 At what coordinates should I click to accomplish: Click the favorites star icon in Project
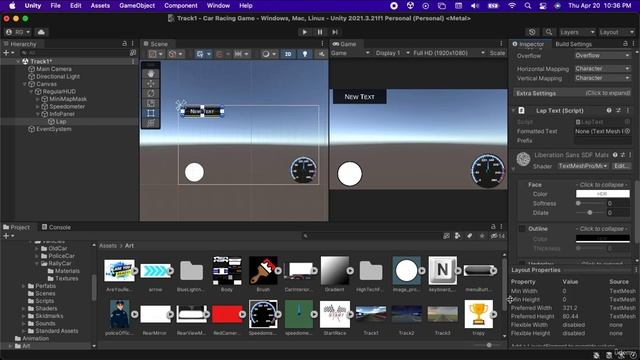coord(482,236)
